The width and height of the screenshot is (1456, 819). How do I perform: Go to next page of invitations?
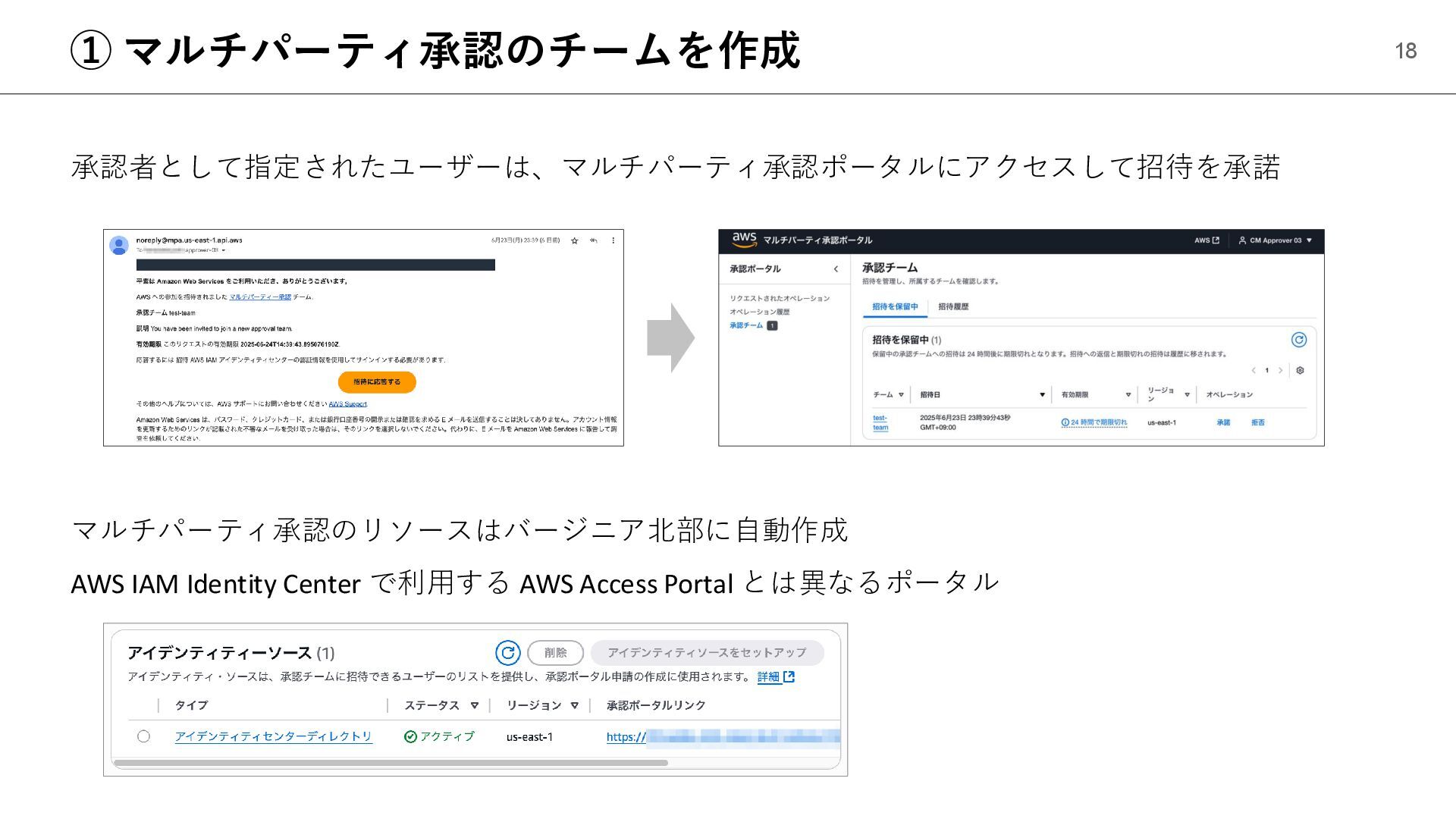[1281, 371]
